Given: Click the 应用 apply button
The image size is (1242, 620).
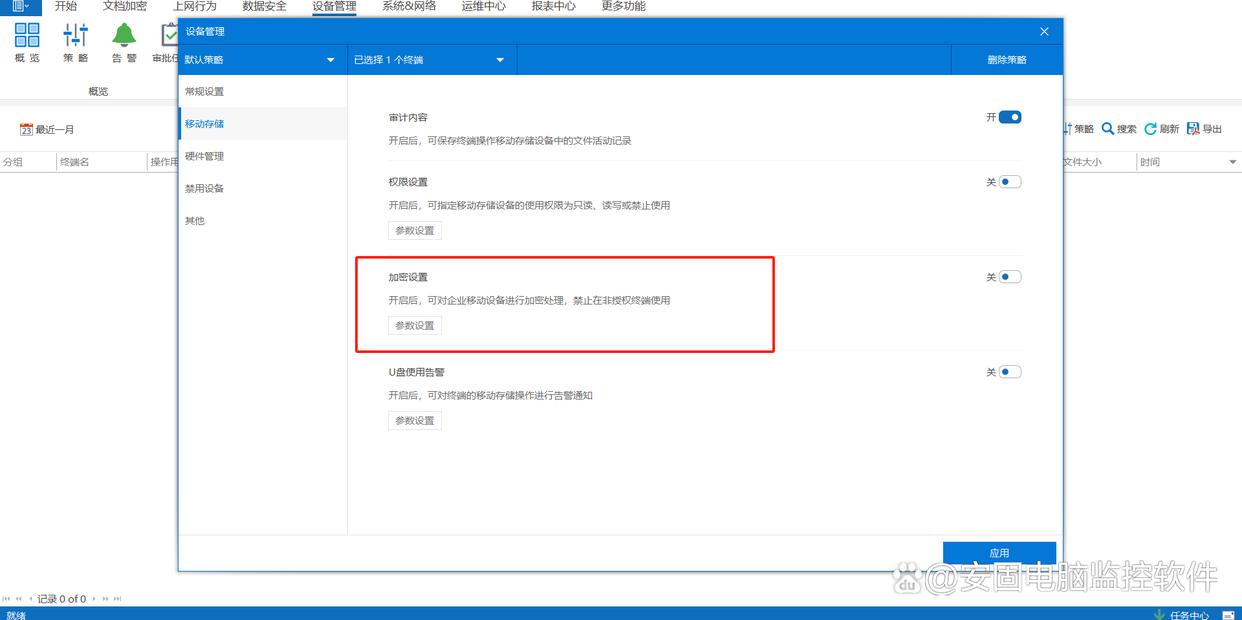Looking at the screenshot, I should [x=999, y=553].
